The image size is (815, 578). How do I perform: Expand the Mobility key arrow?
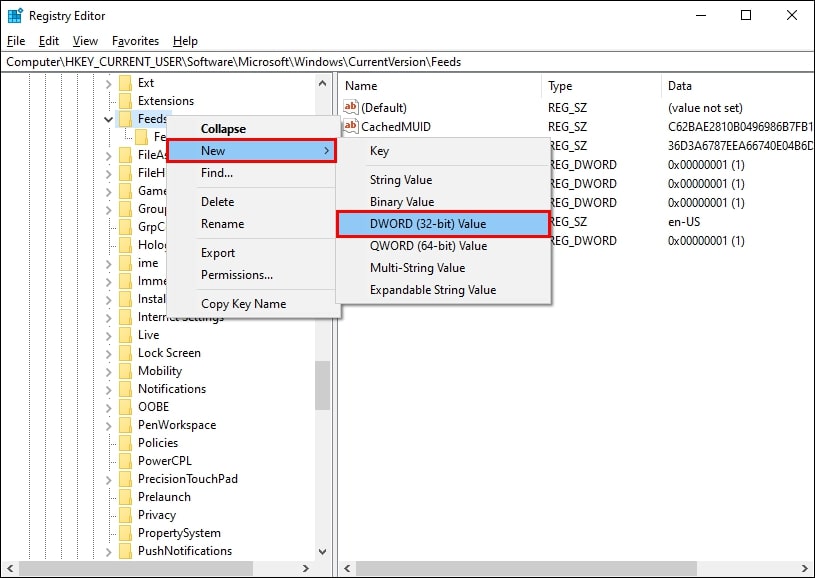tap(108, 371)
